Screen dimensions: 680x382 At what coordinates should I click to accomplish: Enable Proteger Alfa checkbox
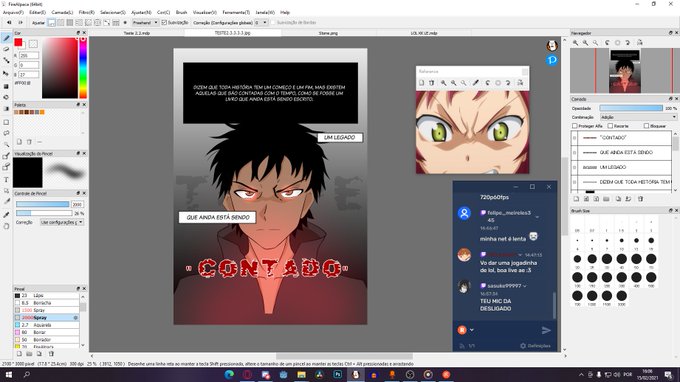pyautogui.click(x=575, y=126)
